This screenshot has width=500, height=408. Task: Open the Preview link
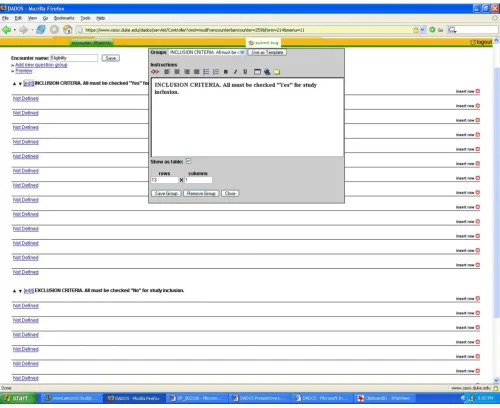pos(24,71)
